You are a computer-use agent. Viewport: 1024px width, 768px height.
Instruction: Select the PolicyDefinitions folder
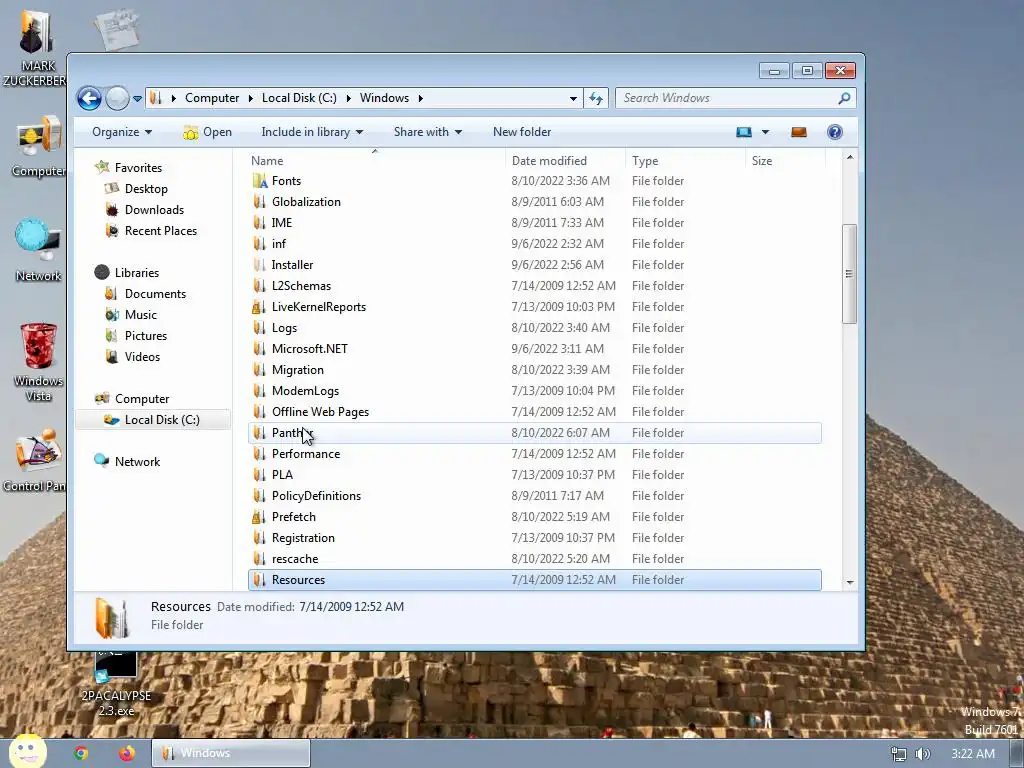click(316, 496)
